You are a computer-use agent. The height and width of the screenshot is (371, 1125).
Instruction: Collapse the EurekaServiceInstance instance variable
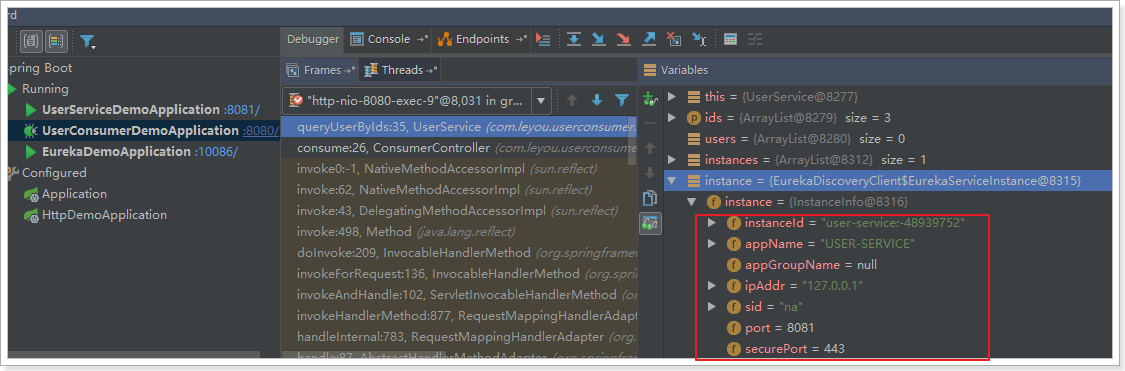[x=672, y=180]
